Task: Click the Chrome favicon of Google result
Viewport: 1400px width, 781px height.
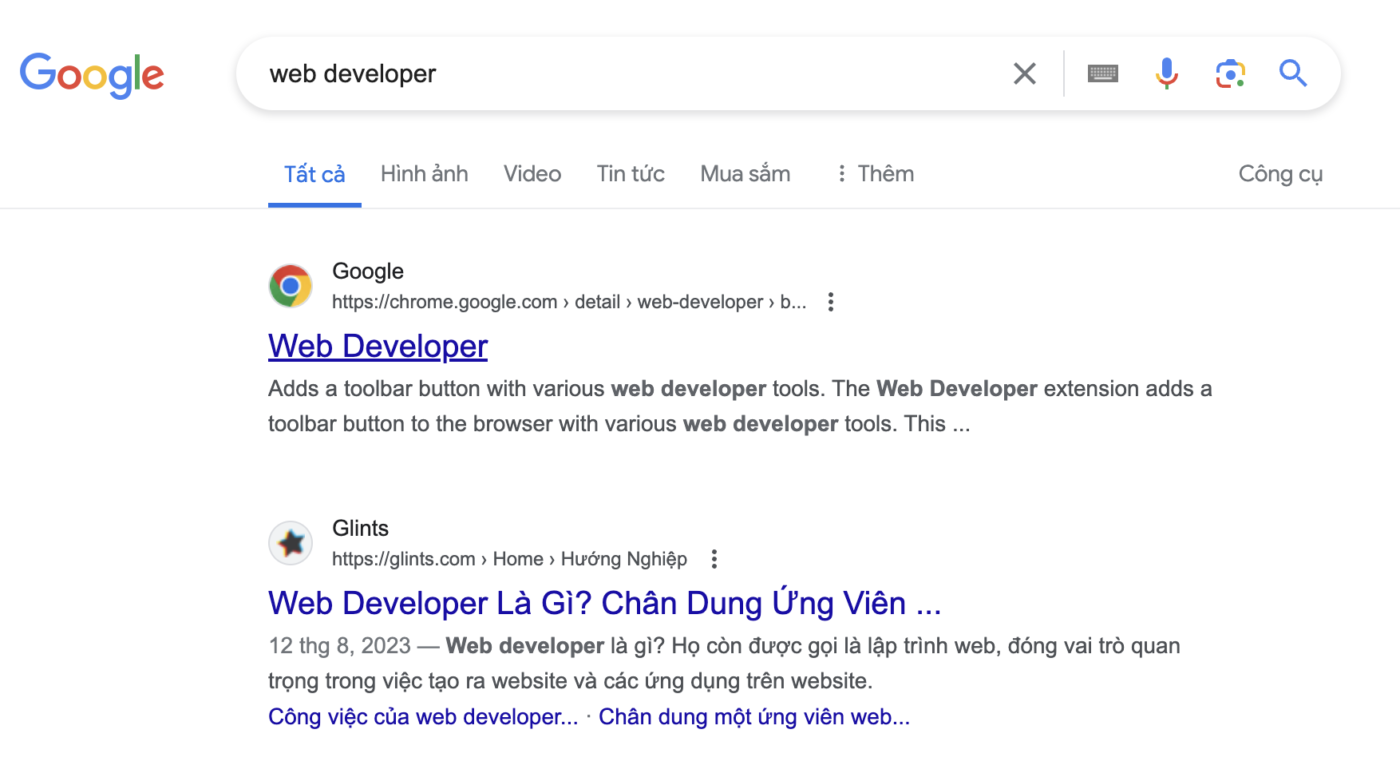Action: coord(290,286)
